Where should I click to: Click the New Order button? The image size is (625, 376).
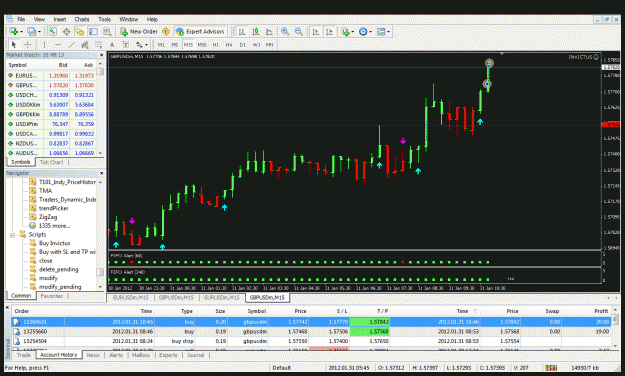click(x=139, y=31)
